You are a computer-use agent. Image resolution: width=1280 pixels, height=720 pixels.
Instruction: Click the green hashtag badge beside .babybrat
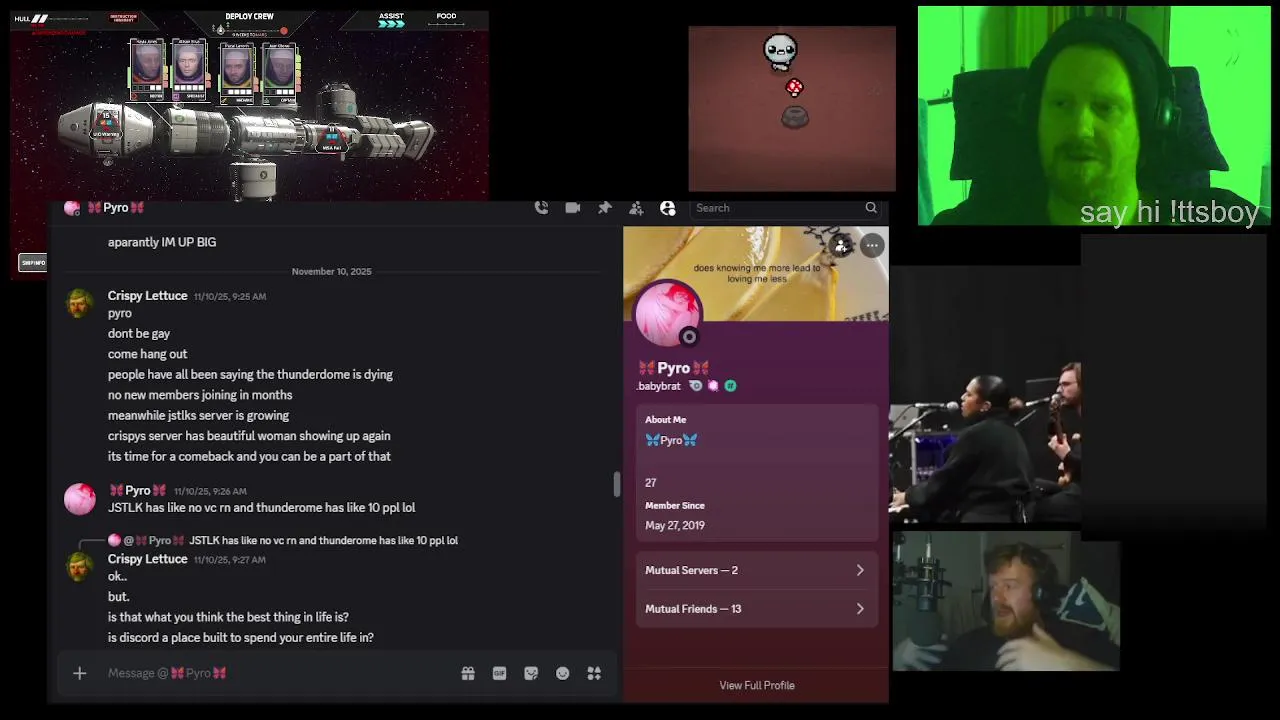(730, 386)
